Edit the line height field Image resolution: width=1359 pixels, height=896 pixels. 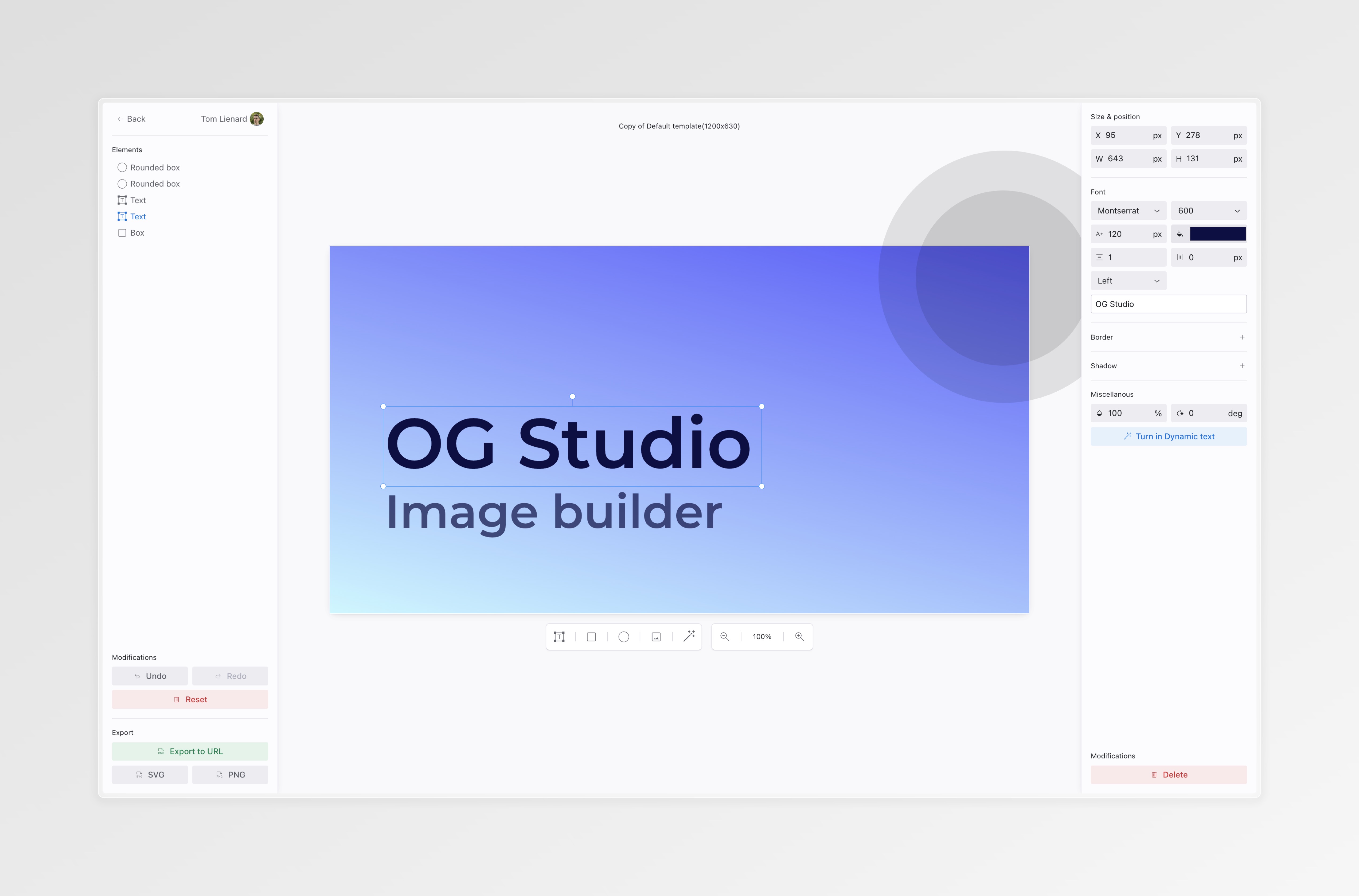coord(1128,257)
